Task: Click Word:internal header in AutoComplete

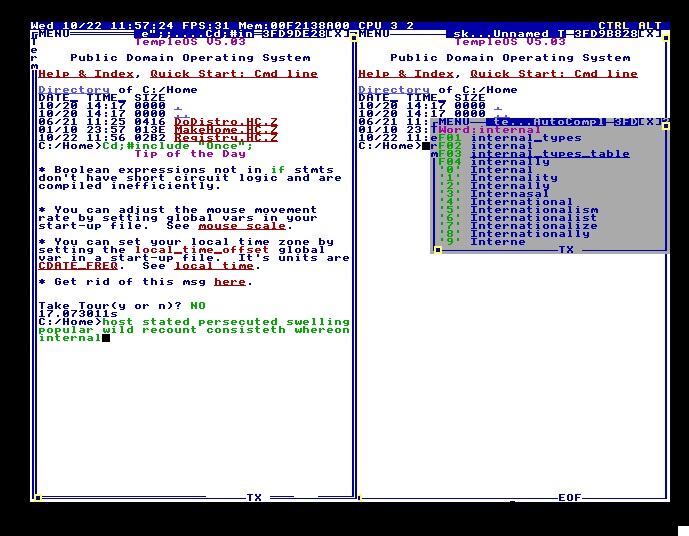Action: click(490, 130)
